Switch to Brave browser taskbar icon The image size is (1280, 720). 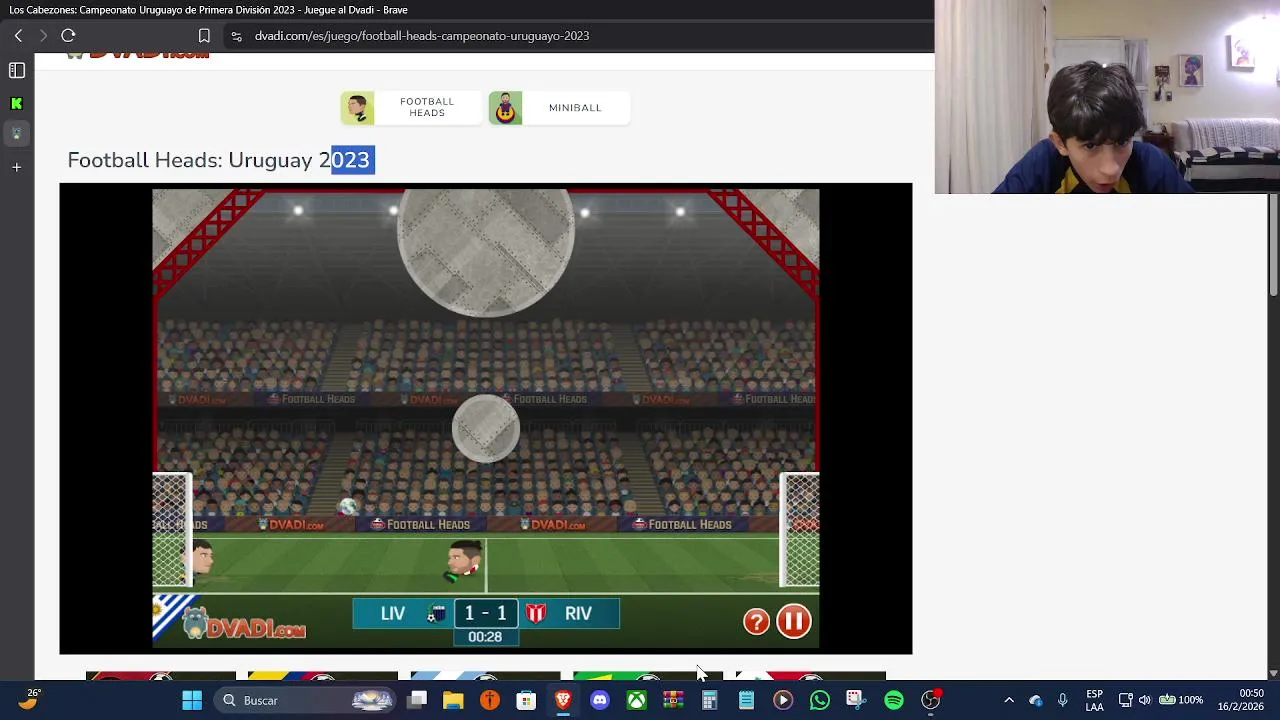pos(563,700)
